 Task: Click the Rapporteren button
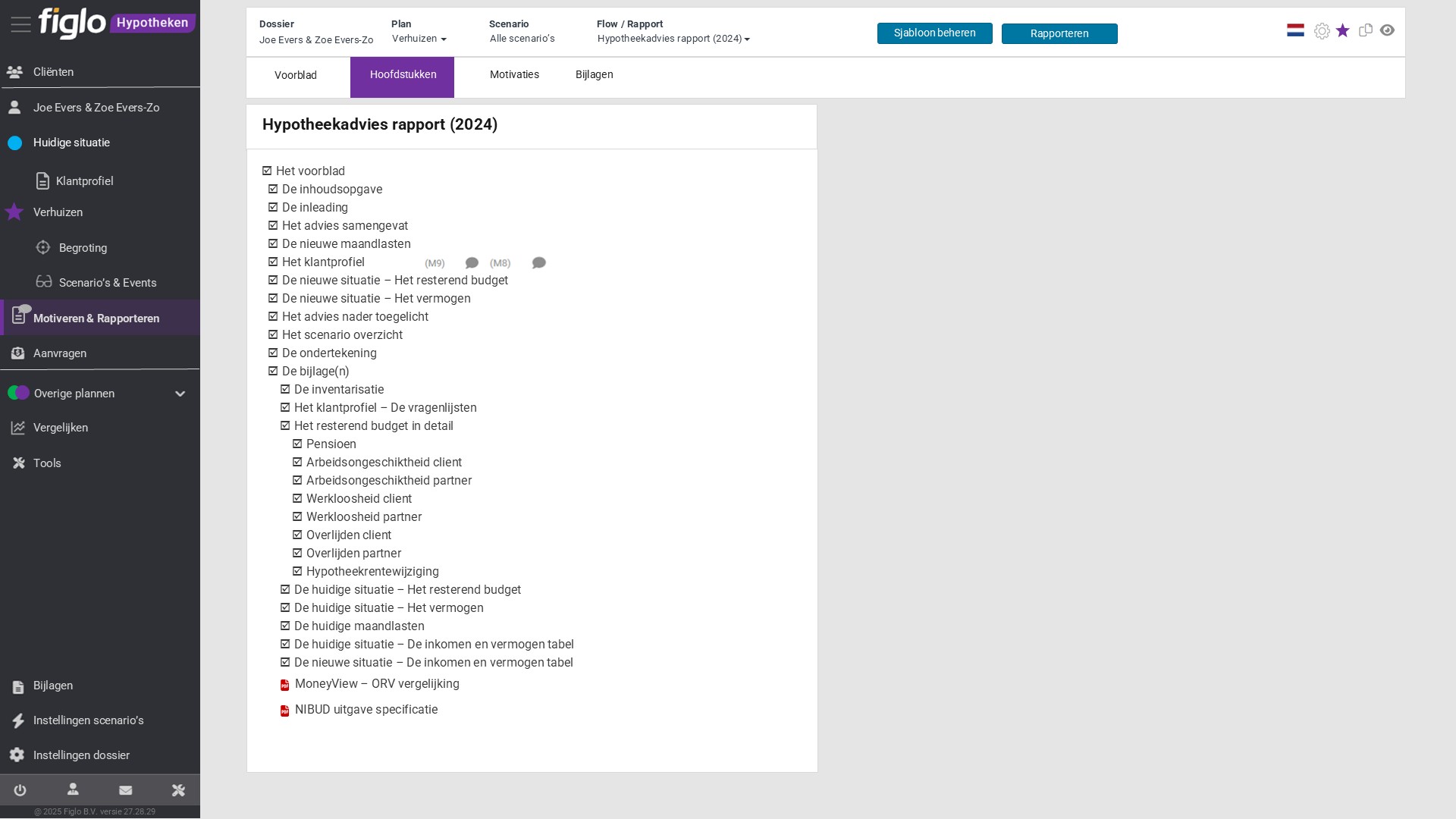[x=1059, y=33]
